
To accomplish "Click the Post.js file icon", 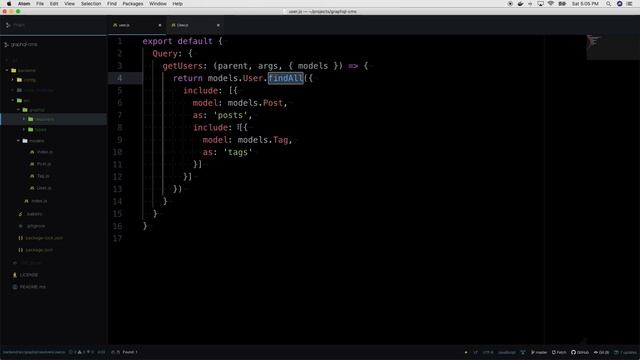I will pos(32,164).
